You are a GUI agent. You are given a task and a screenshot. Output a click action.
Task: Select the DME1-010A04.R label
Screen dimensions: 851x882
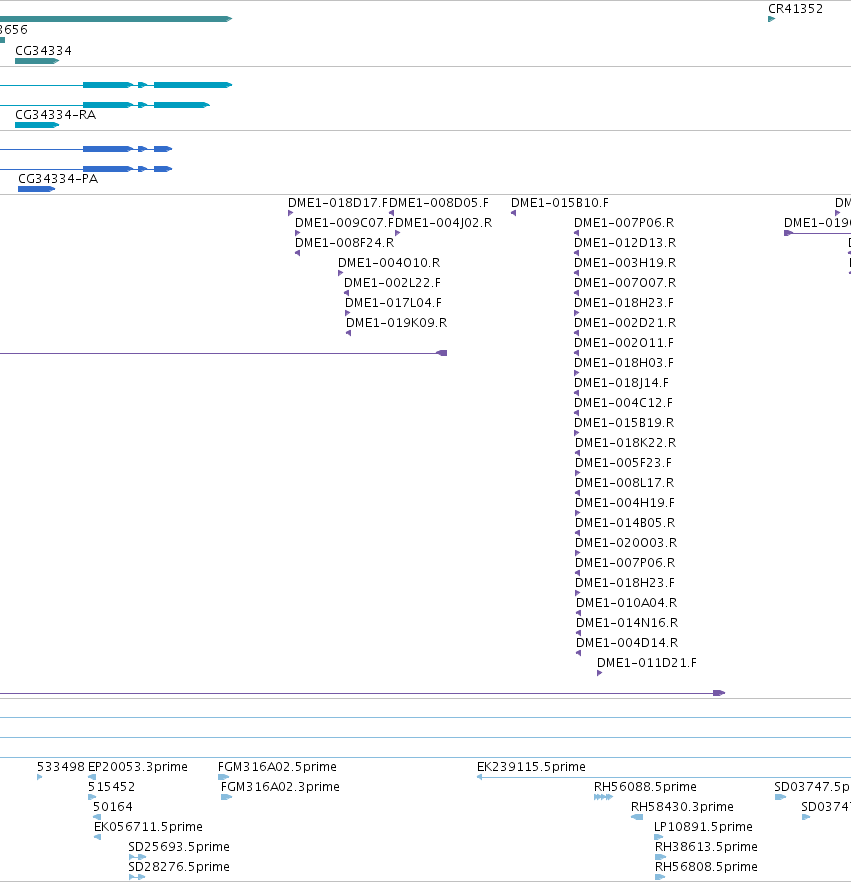tap(627, 603)
